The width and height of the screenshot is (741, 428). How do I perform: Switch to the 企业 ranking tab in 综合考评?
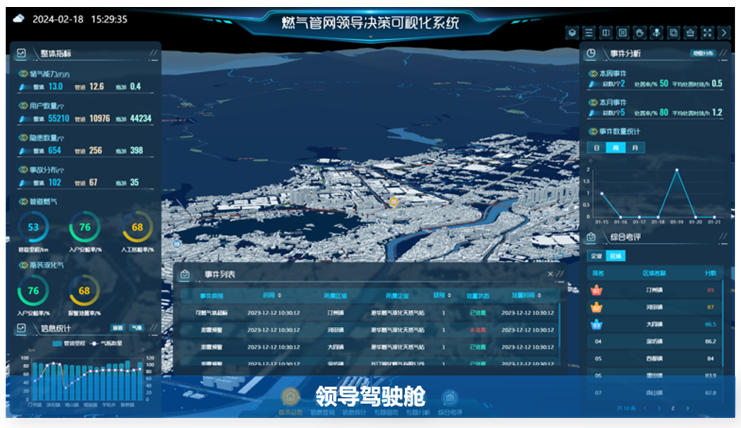pos(596,256)
